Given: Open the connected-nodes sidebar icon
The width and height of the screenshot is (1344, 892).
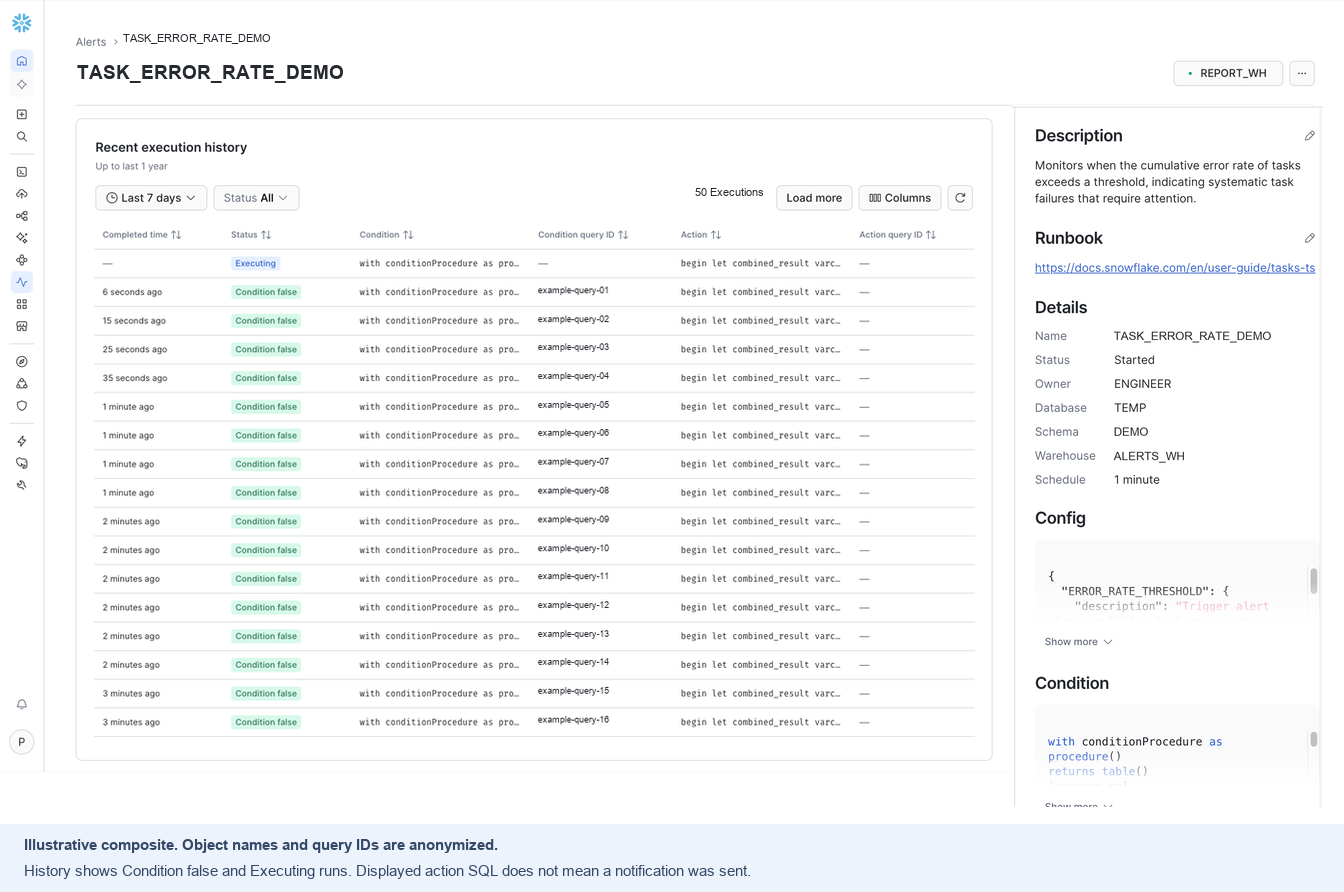Looking at the screenshot, I should tap(22, 216).
